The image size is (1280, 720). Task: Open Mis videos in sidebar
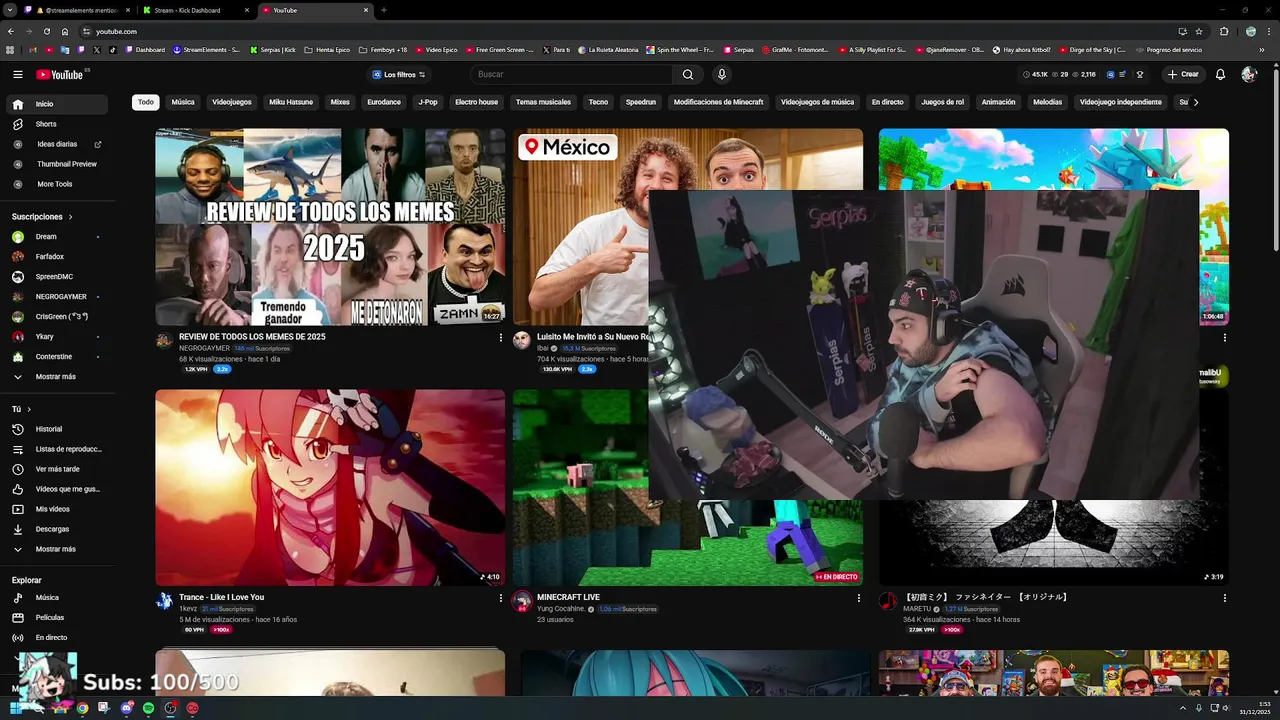tap(56, 509)
